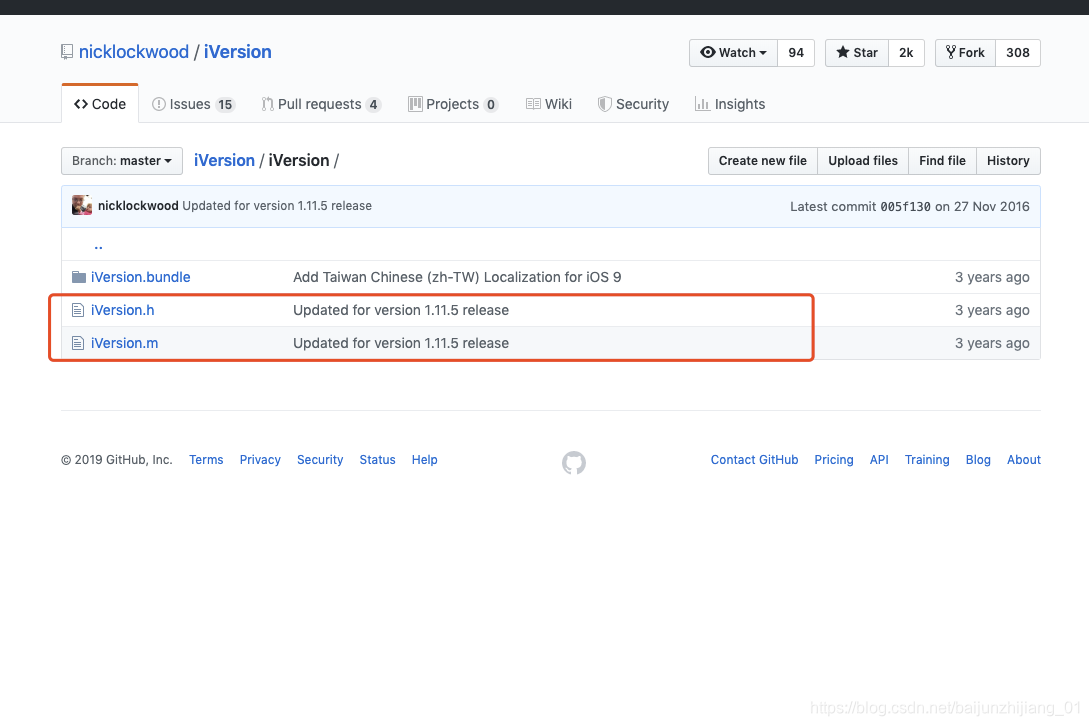Open the Security tab
The width and height of the screenshot is (1089, 726).
pyautogui.click(x=633, y=104)
